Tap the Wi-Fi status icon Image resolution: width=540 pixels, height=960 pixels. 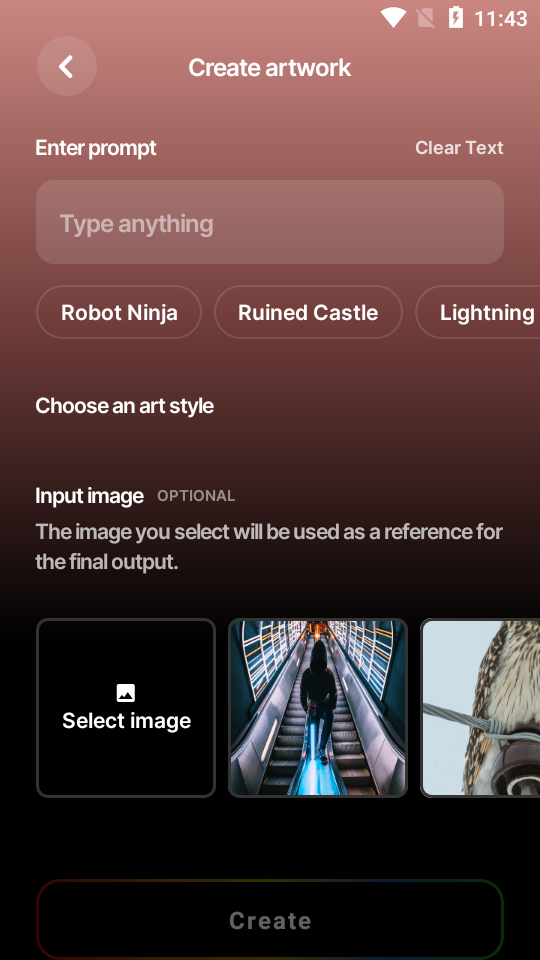point(393,18)
